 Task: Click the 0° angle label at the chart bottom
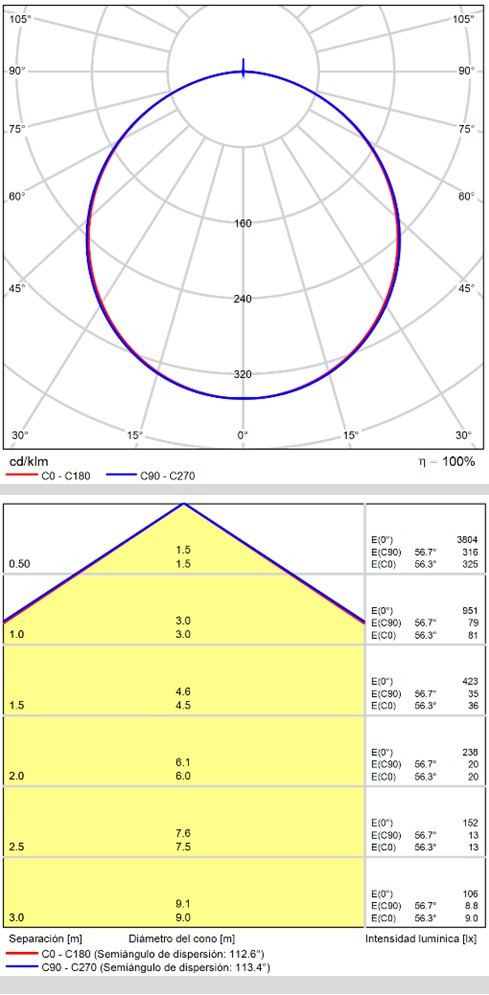[242, 435]
